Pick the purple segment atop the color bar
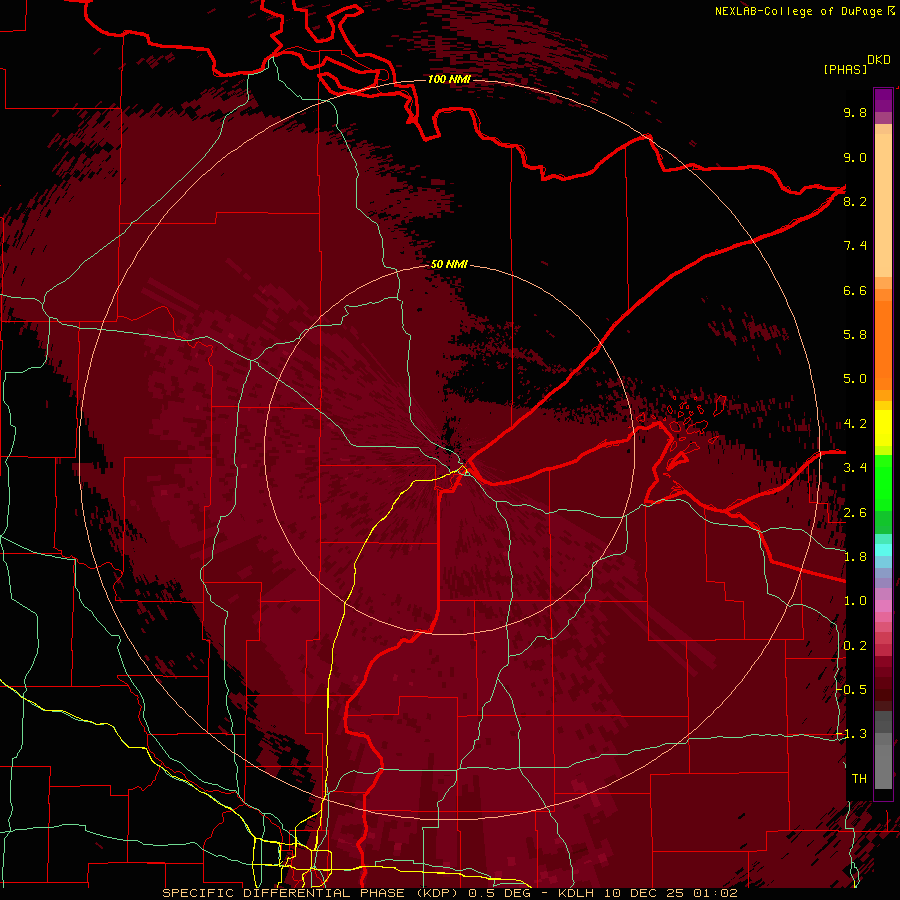This screenshot has width=900, height=900. tap(883, 100)
